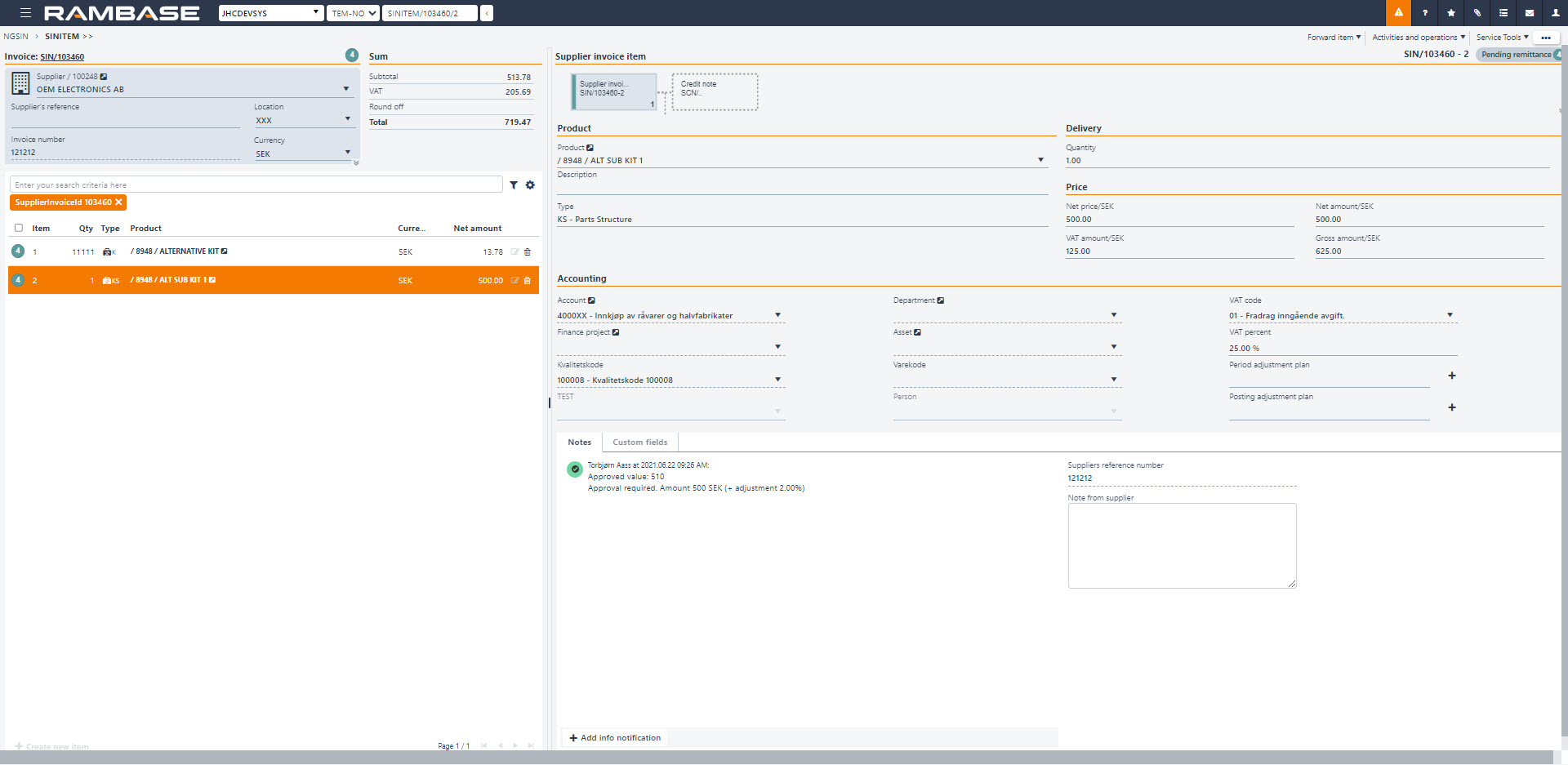Open Product field link icon in details
1568x765 pixels.
pos(590,148)
